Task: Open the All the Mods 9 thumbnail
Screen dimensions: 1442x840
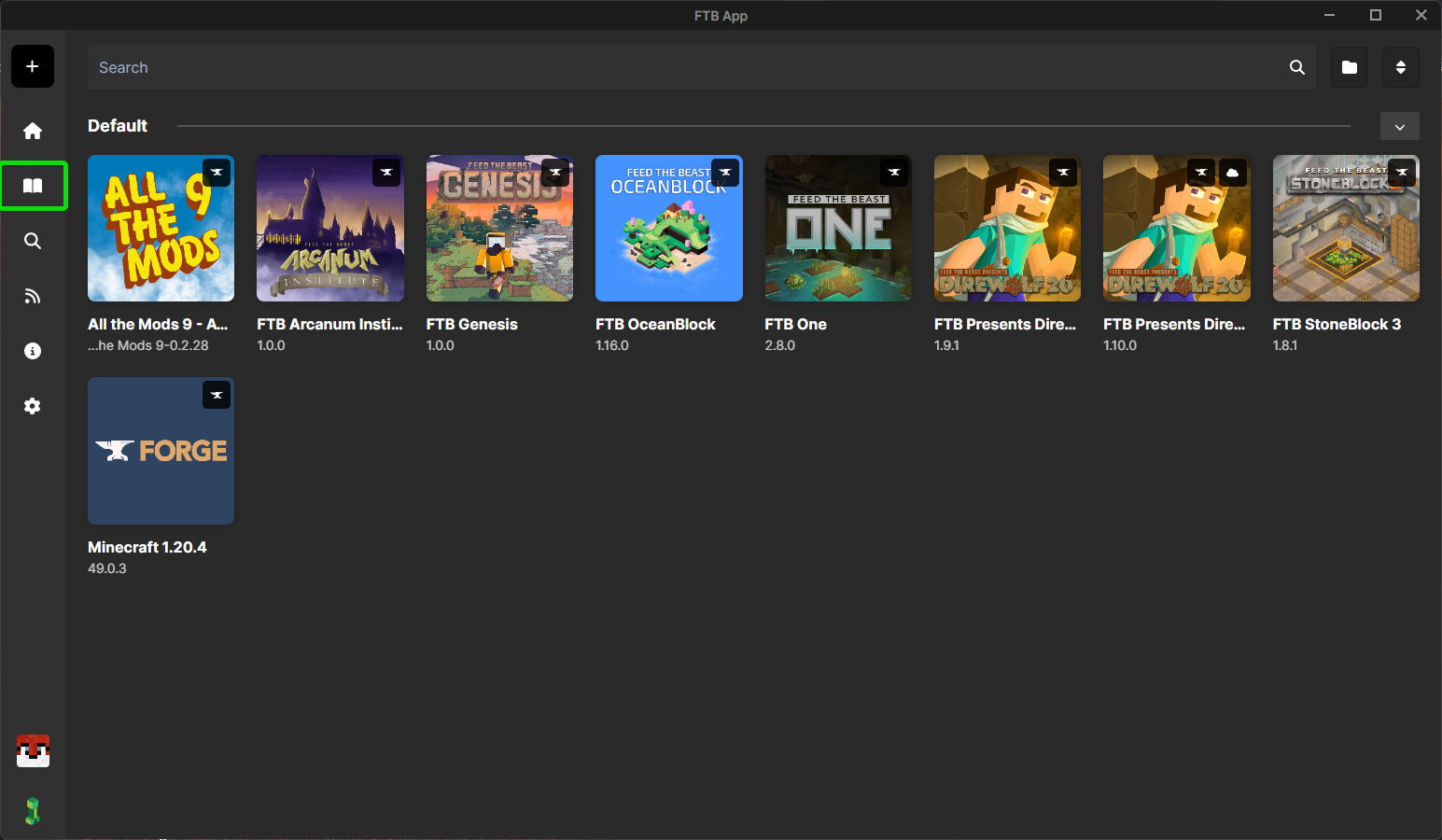Action: [161, 229]
